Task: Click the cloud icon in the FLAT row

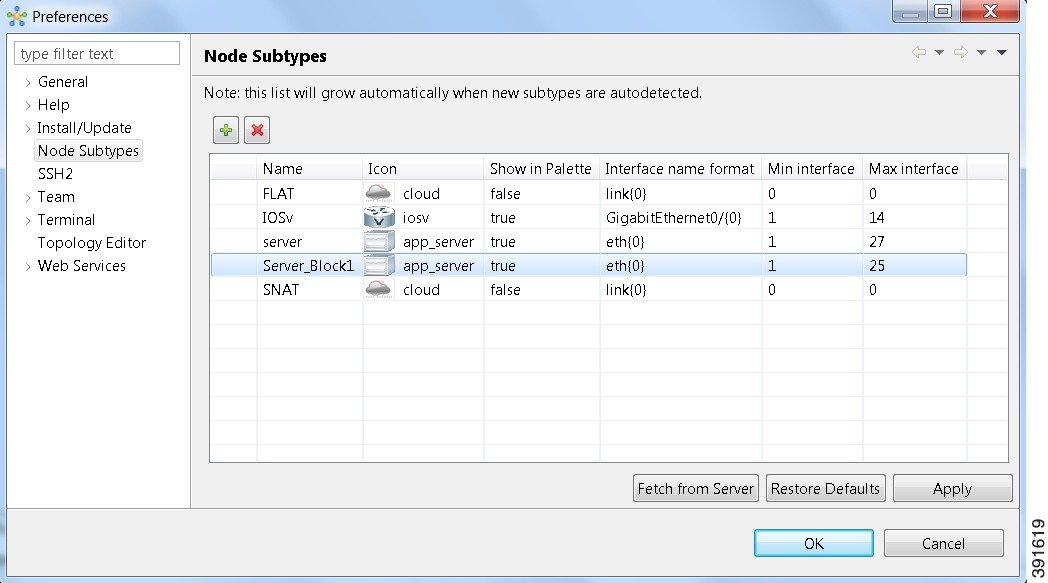Action: click(x=377, y=193)
